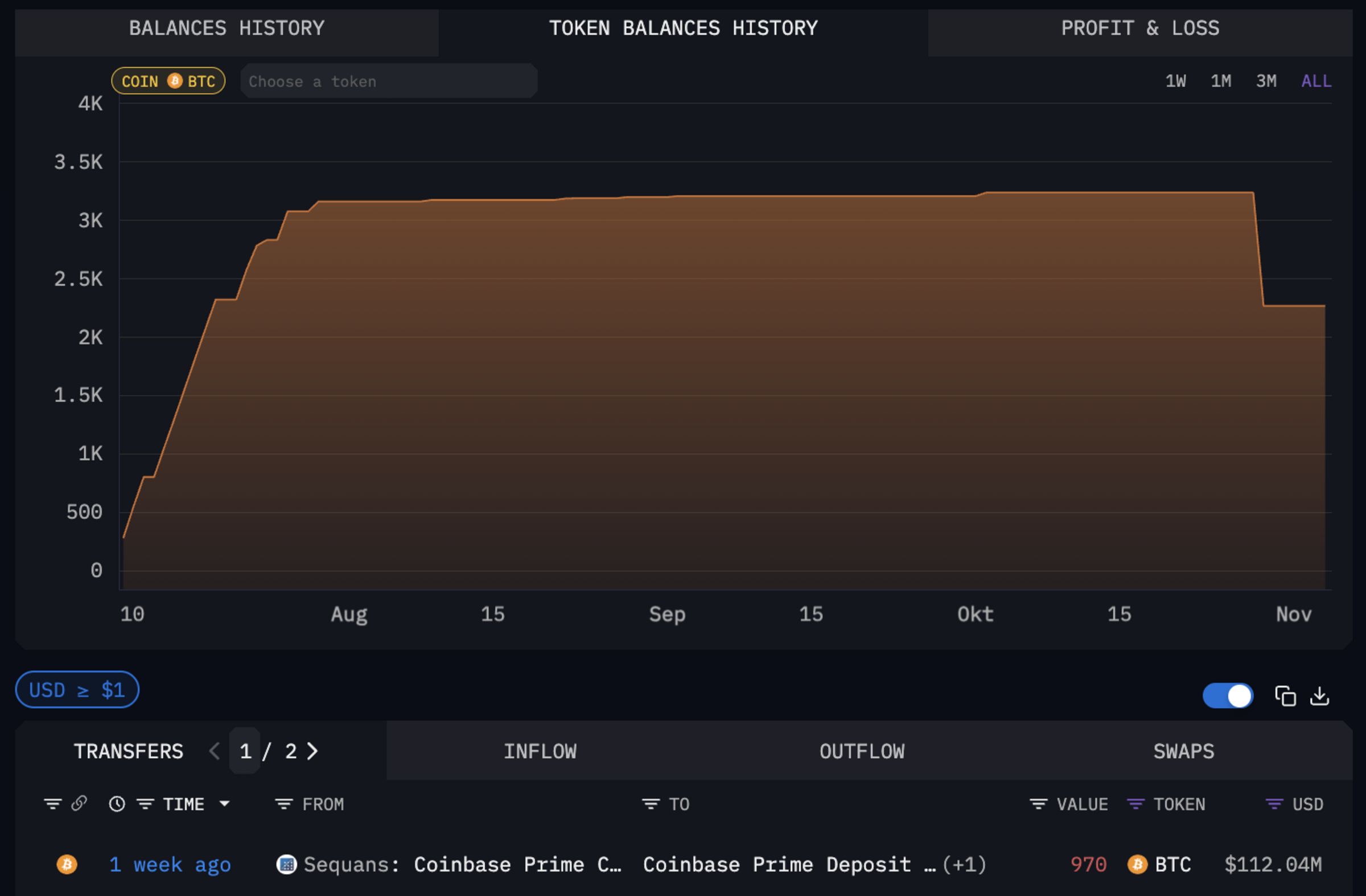The width and height of the screenshot is (1366, 896).
Task: Switch to the PROFIT & LOSS tab
Action: (x=1141, y=27)
